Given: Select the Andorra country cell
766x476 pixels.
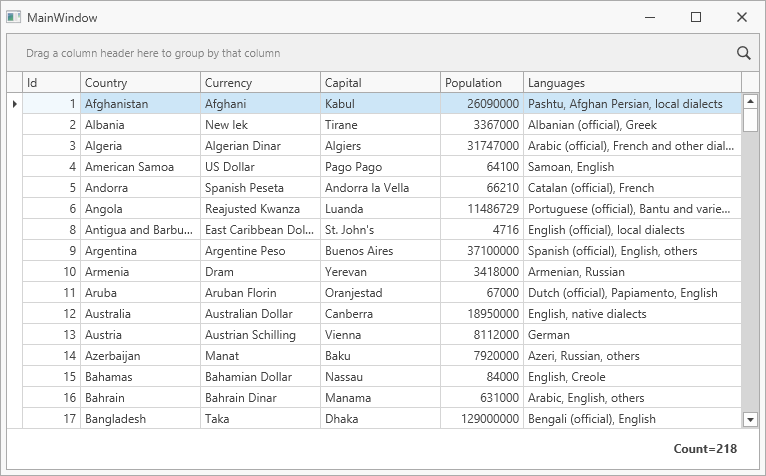Looking at the screenshot, I should (x=140, y=188).
